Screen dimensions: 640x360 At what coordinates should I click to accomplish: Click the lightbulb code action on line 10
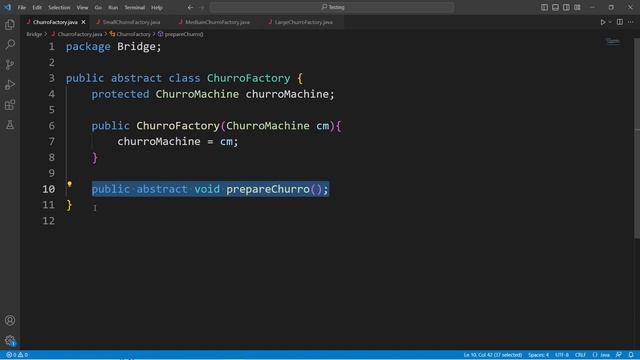[x=69, y=184]
